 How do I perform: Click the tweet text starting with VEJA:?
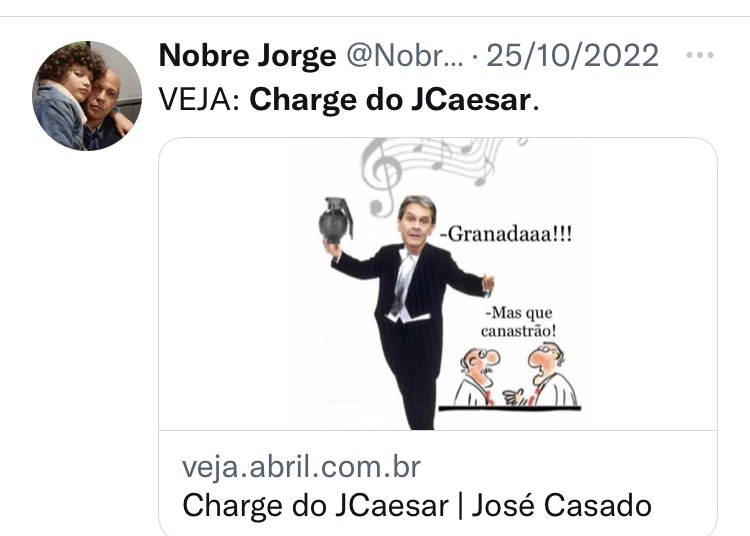(x=349, y=100)
